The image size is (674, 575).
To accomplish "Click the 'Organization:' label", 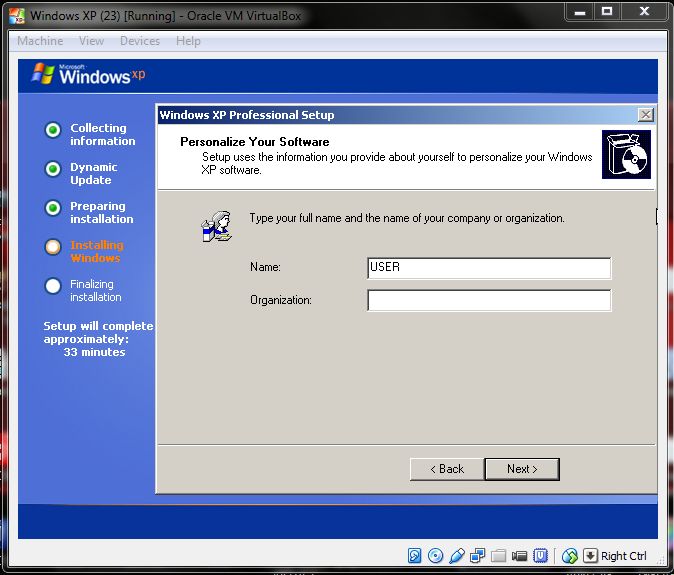I will (x=281, y=300).
